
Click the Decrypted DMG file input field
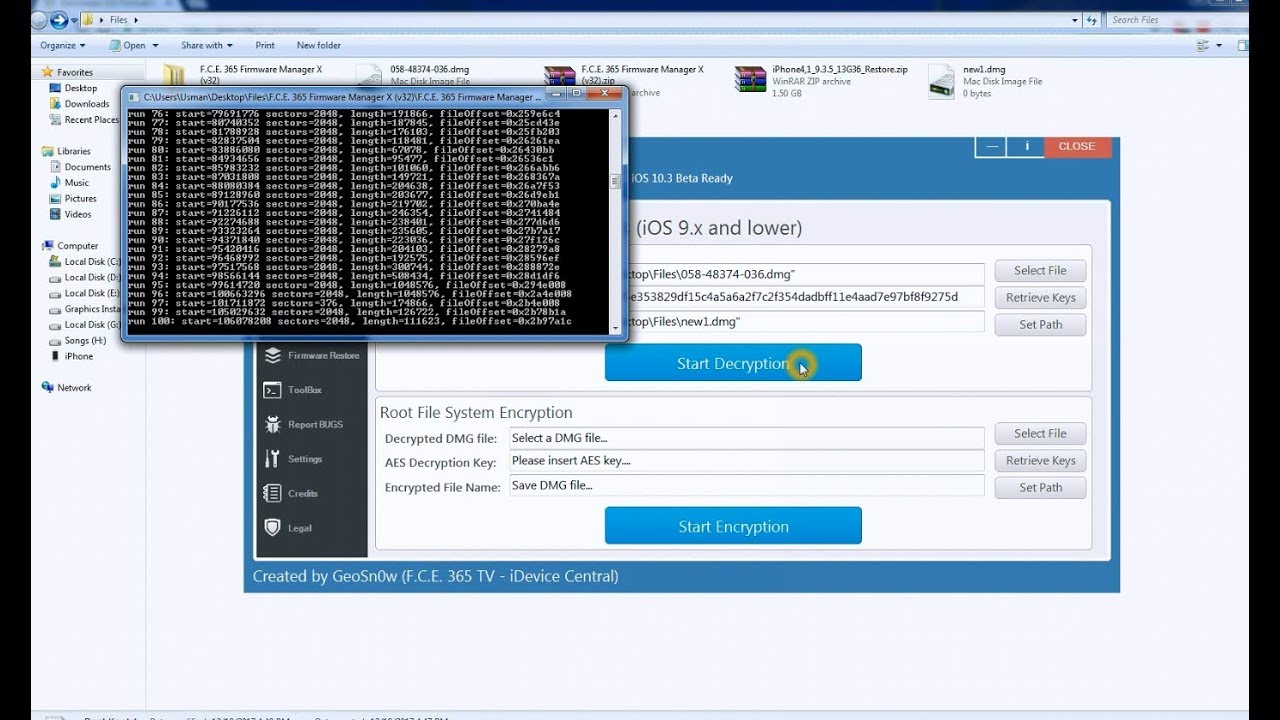747,438
